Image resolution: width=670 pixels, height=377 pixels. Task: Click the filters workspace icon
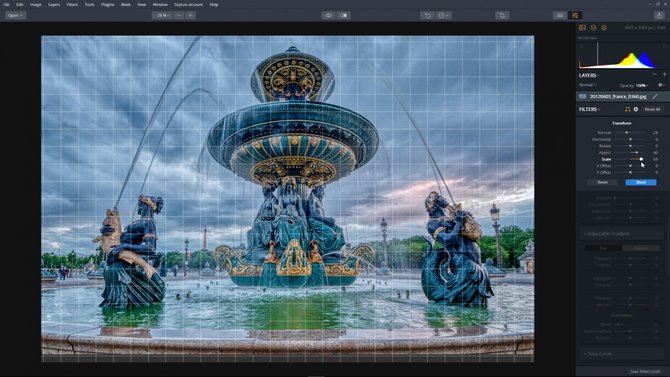pos(628,109)
